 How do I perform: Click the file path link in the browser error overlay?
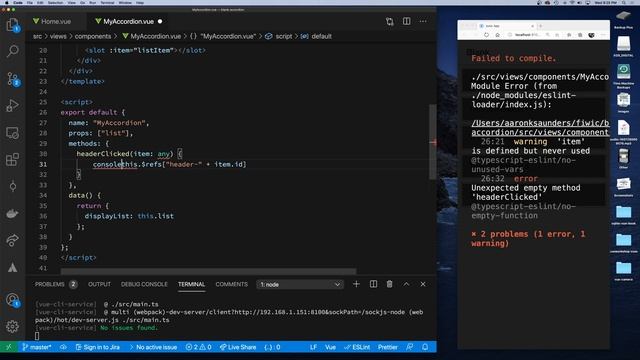tap(540, 127)
